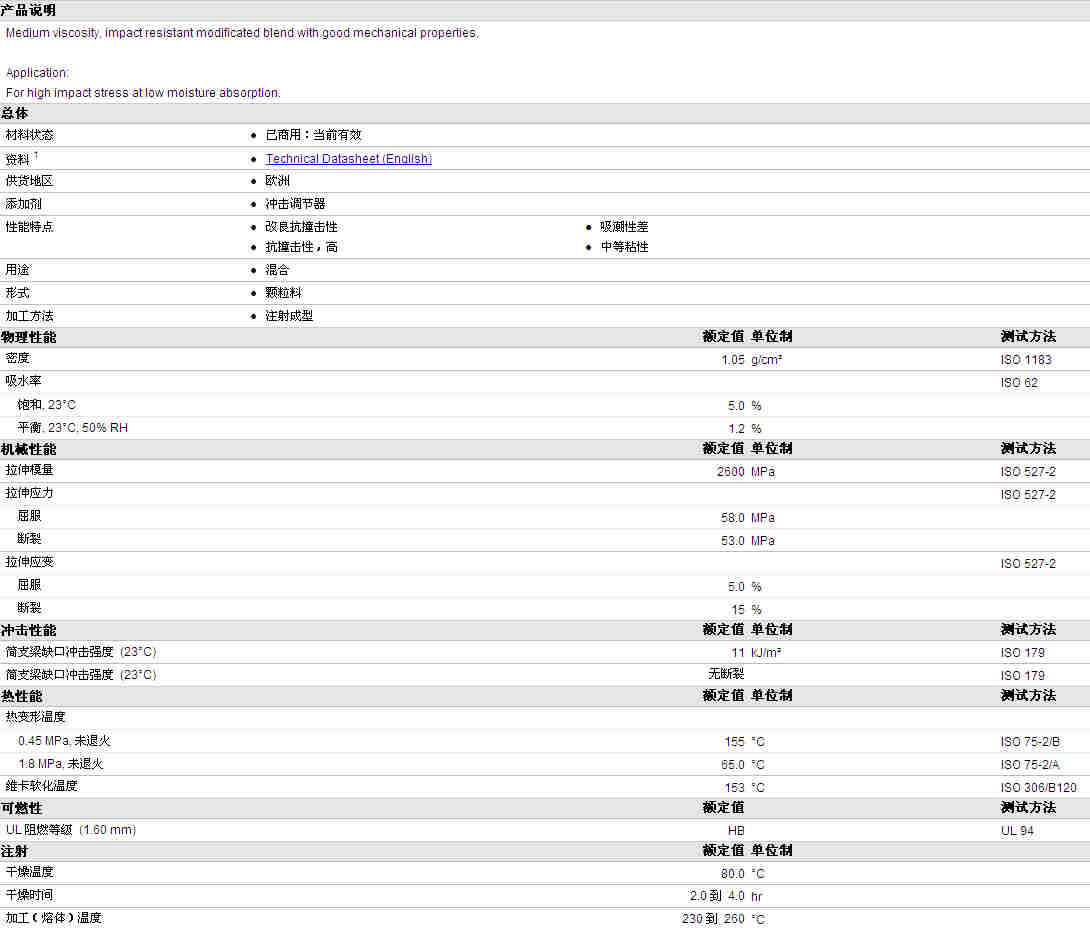Select the break stress value 53.0
This screenshot has height=928, width=1090.
pos(733,541)
